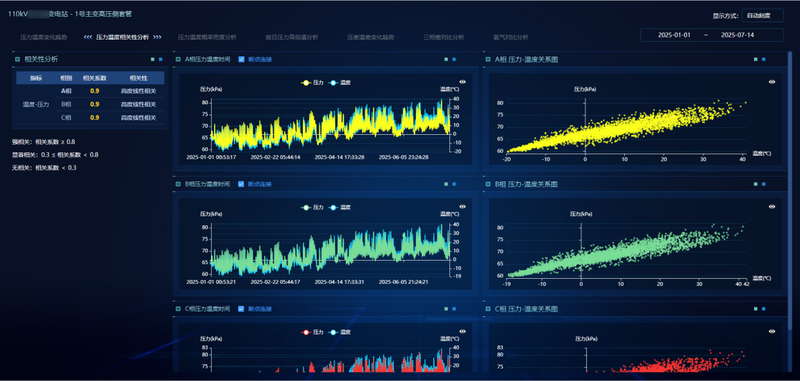The image size is (800, 381).
Task: Click the green square icon in A相压力温度时间 header
Action: (x=446, y=60)
